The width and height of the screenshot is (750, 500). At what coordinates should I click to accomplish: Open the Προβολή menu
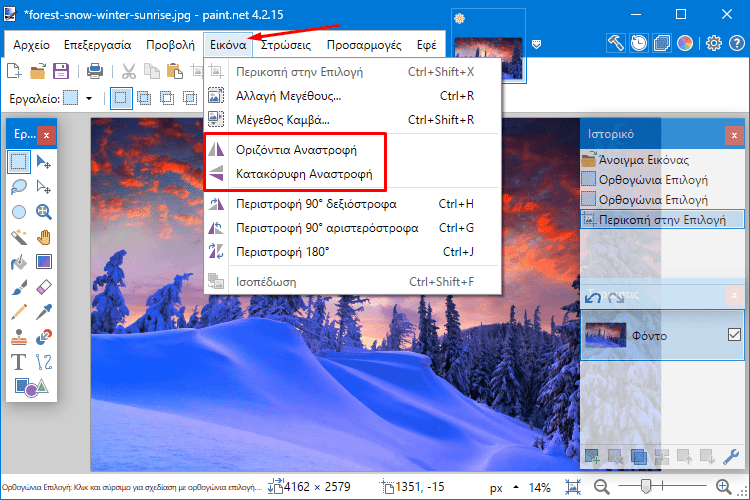tap(170, 45)
